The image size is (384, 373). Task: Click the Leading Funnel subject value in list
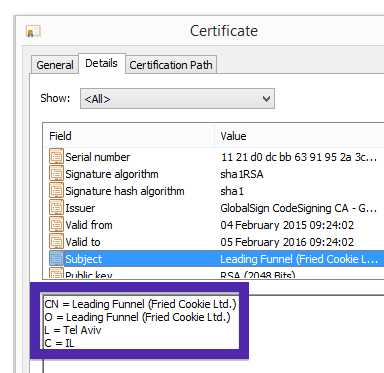tap(299, 259)
